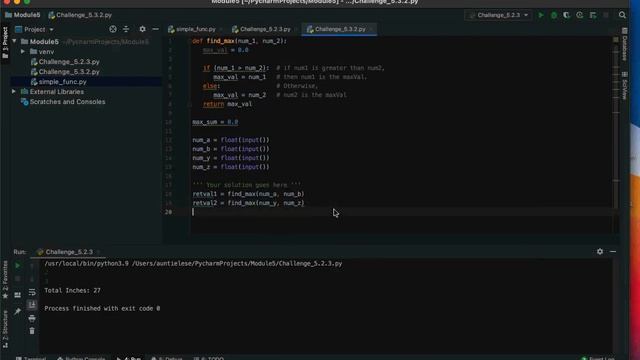Click the print icon in Run console

[32, 318]
